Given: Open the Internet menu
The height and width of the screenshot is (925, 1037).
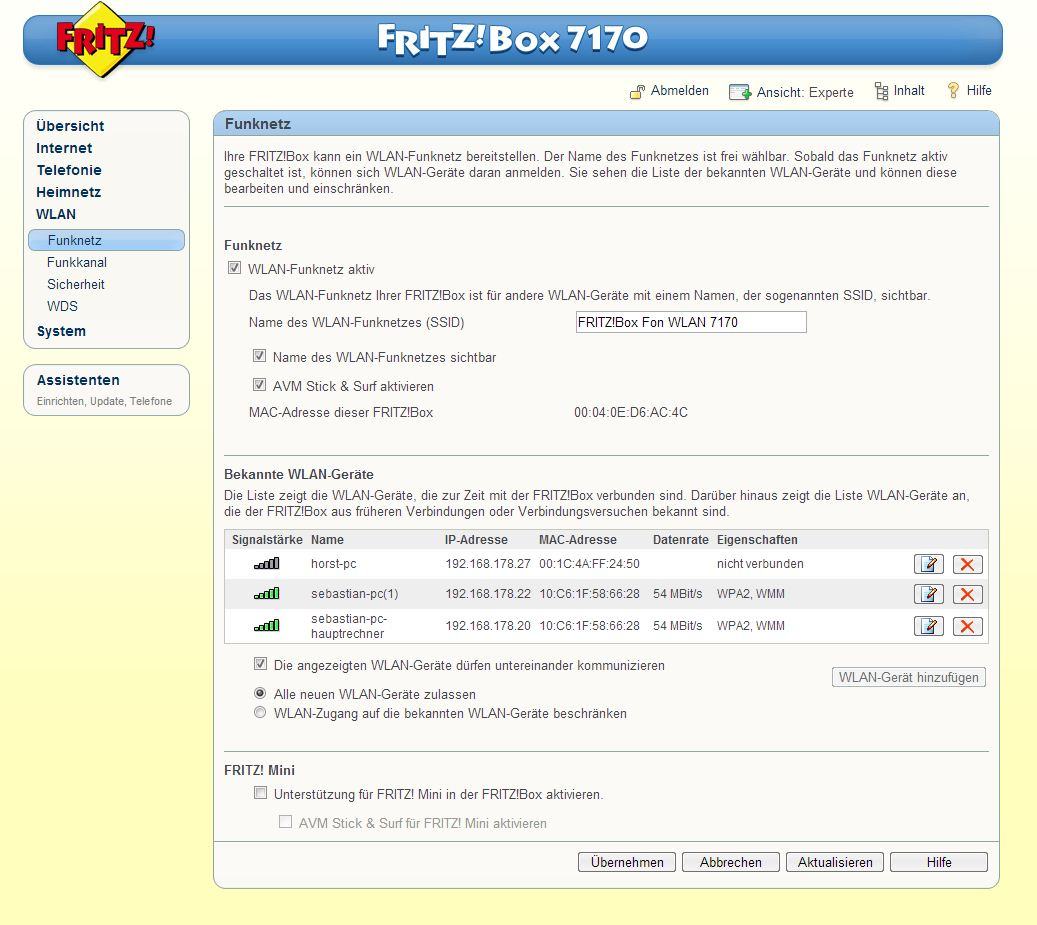Looking at the screenshot, I should [x=64, y=148].
